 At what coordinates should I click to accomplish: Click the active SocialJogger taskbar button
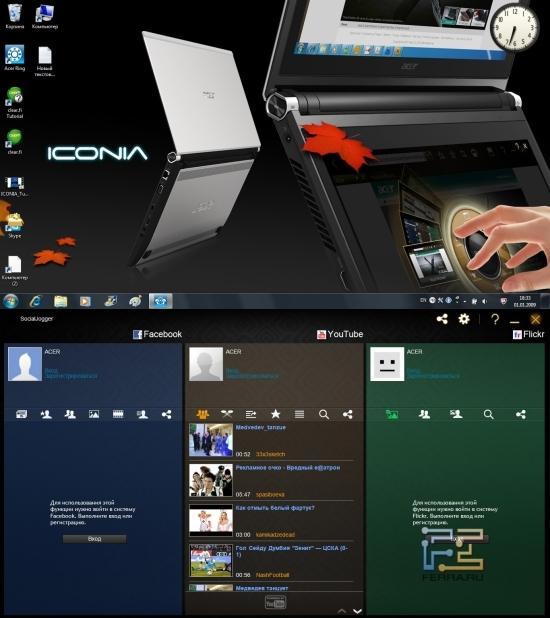click(160, 301)
